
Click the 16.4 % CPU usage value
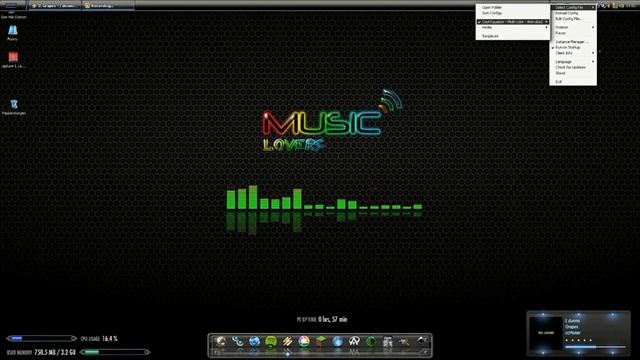[110, 339]
